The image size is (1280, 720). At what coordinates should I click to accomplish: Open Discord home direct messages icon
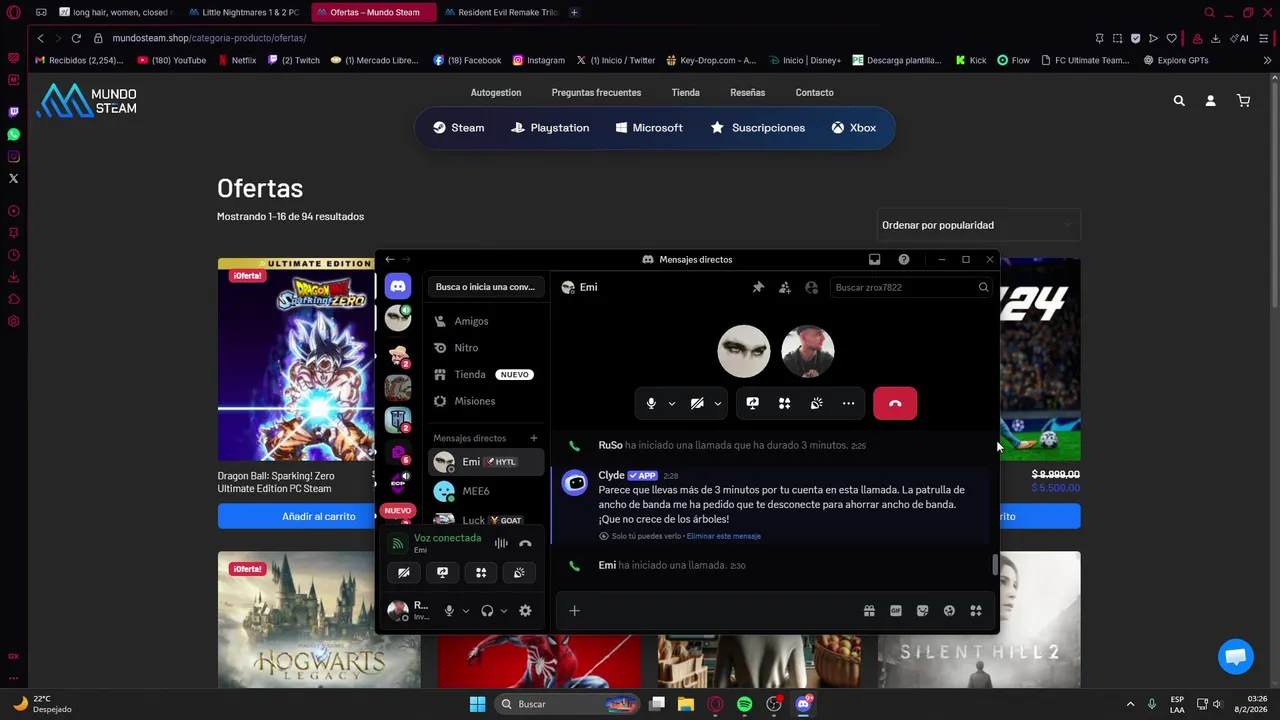click(x=398, y=286)
